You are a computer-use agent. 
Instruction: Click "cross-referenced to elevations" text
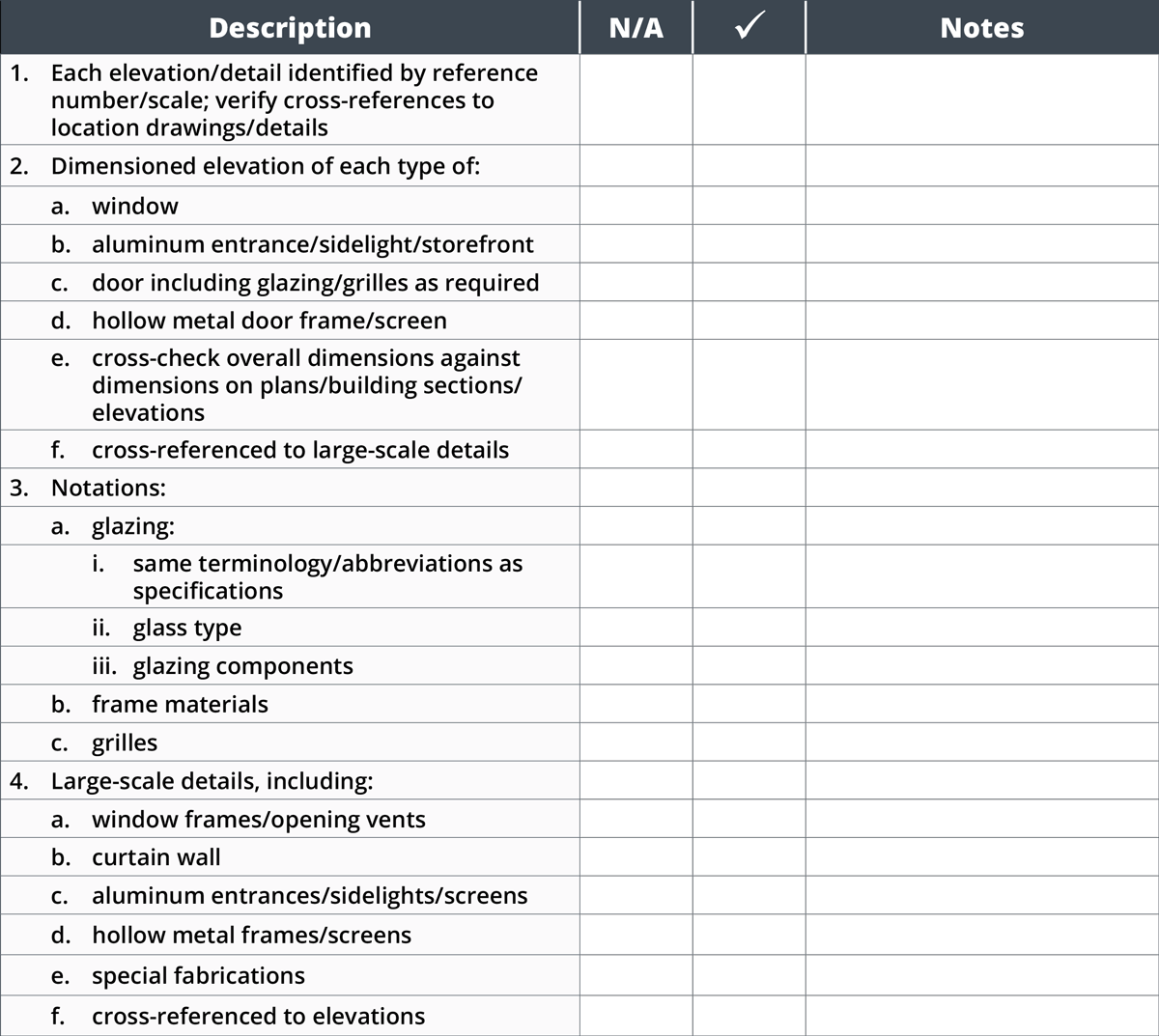tap(258, 1016)
